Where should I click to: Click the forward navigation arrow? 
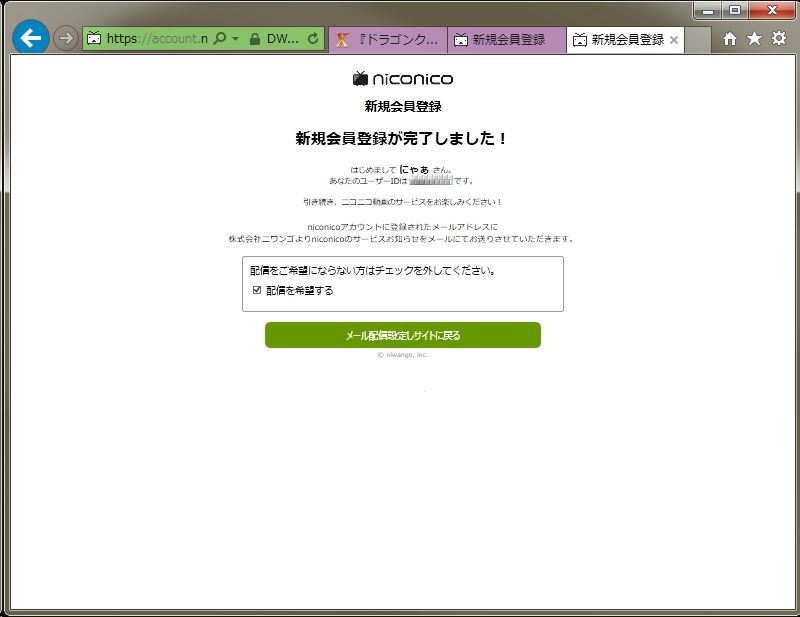pos(66,38)
